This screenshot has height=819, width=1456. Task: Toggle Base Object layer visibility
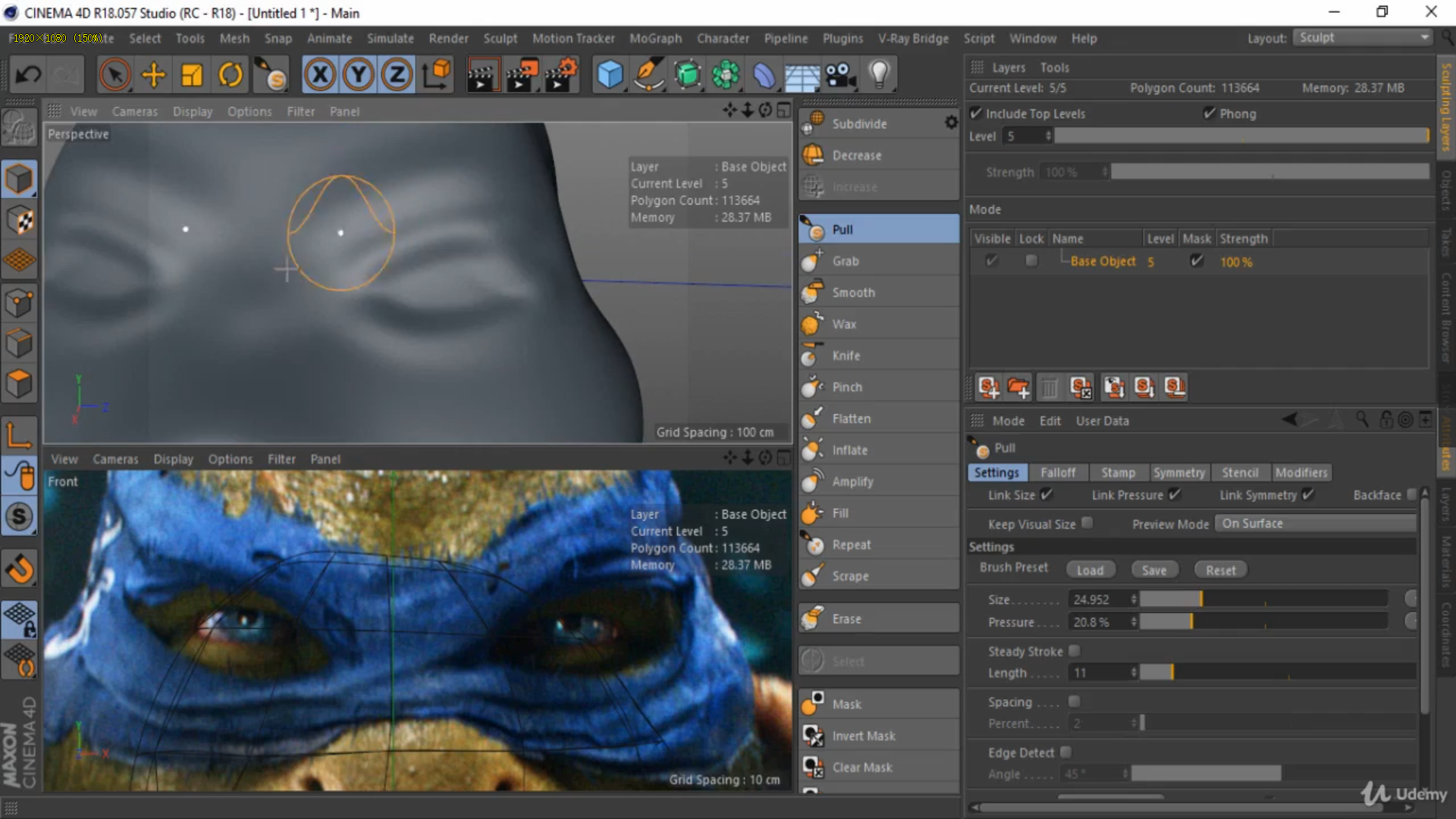tap(992, 261)
